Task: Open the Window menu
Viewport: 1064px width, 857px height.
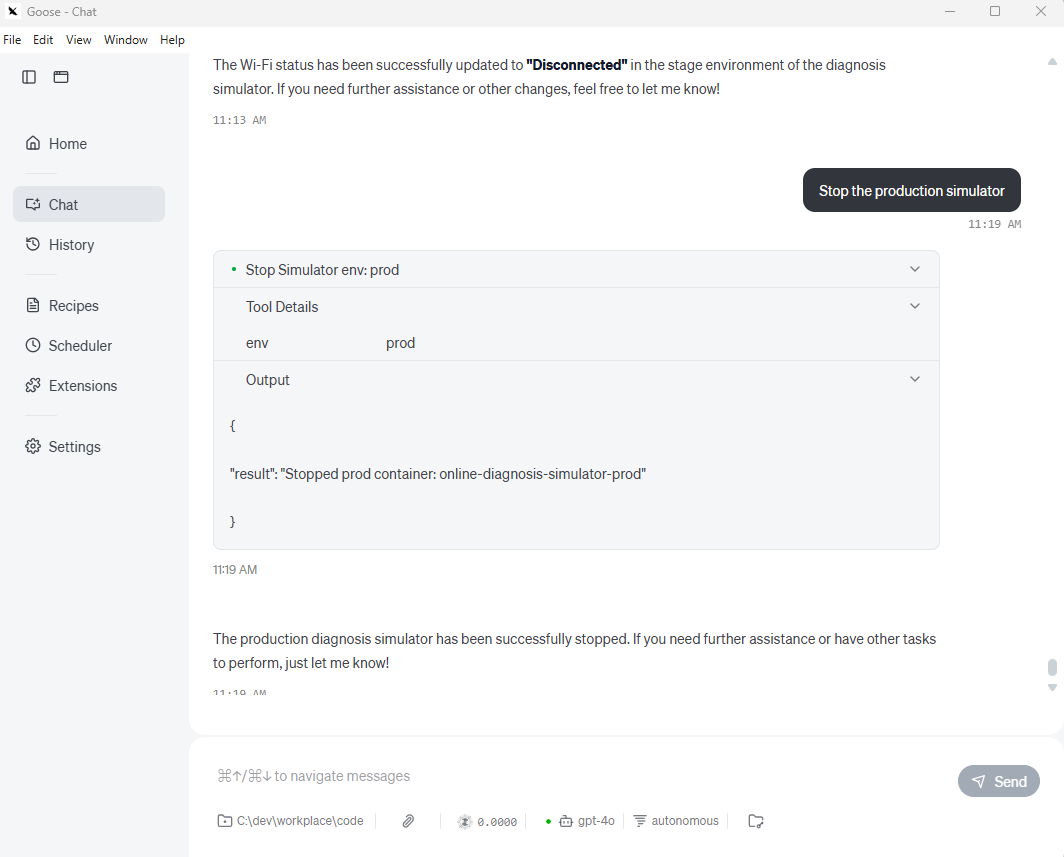Action: [126, 40]
